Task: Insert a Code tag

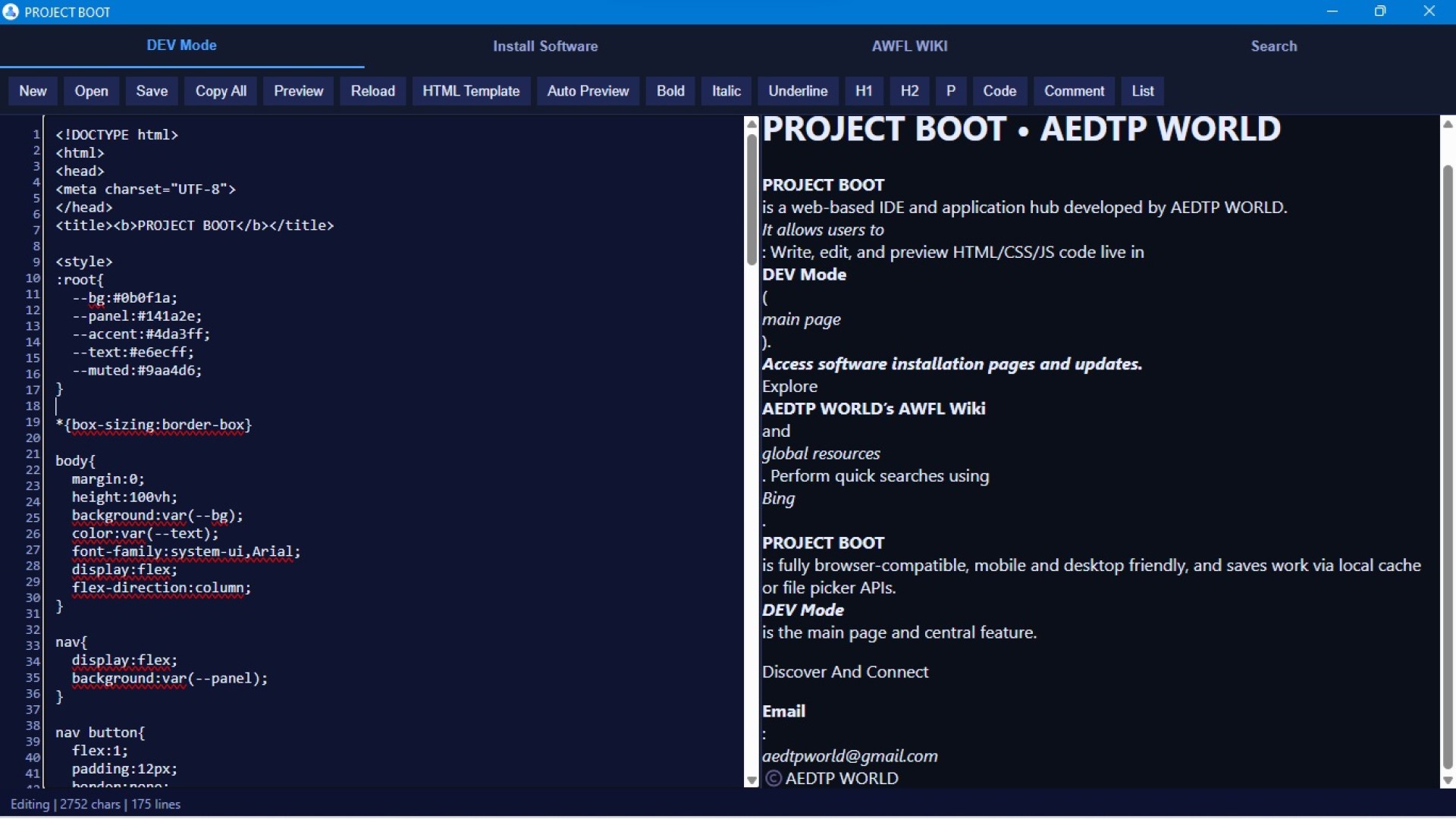Action: coord(999,91)
